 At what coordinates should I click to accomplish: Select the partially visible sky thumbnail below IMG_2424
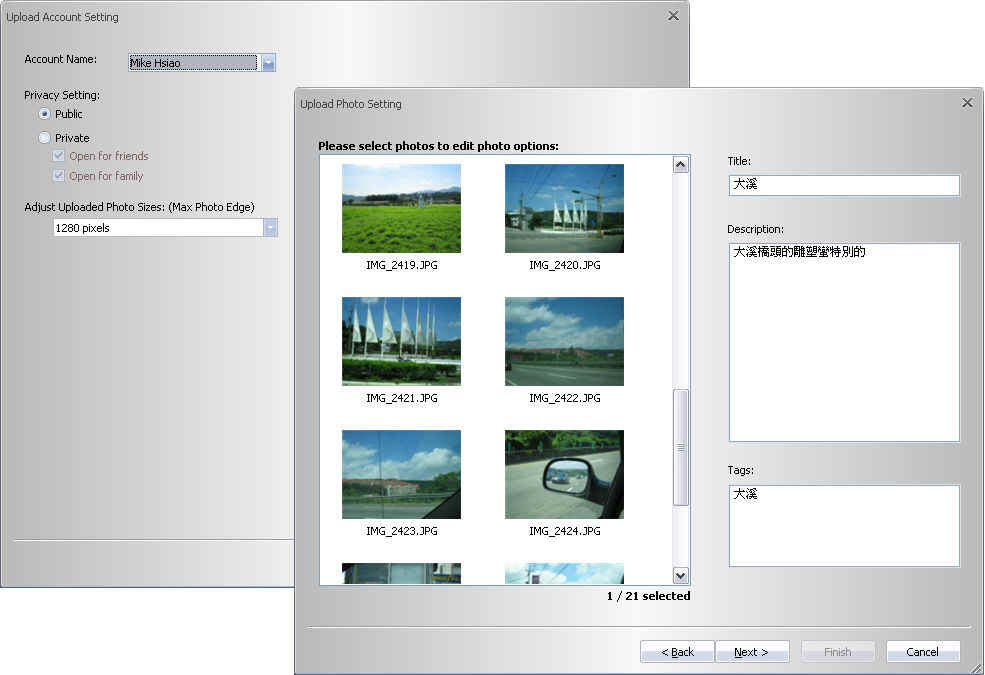point(564,573)
